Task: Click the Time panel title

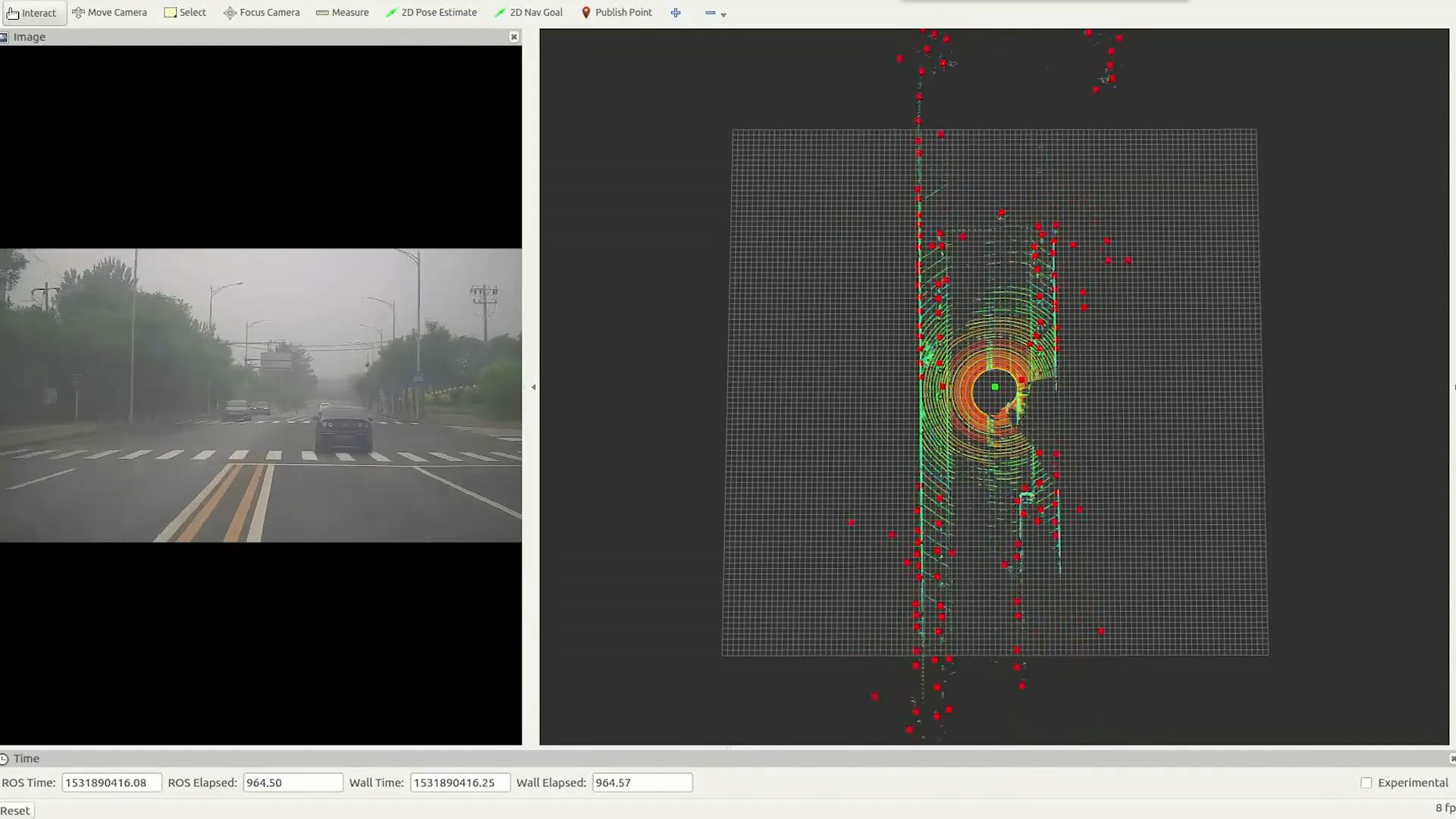Action: click(26, 758)
